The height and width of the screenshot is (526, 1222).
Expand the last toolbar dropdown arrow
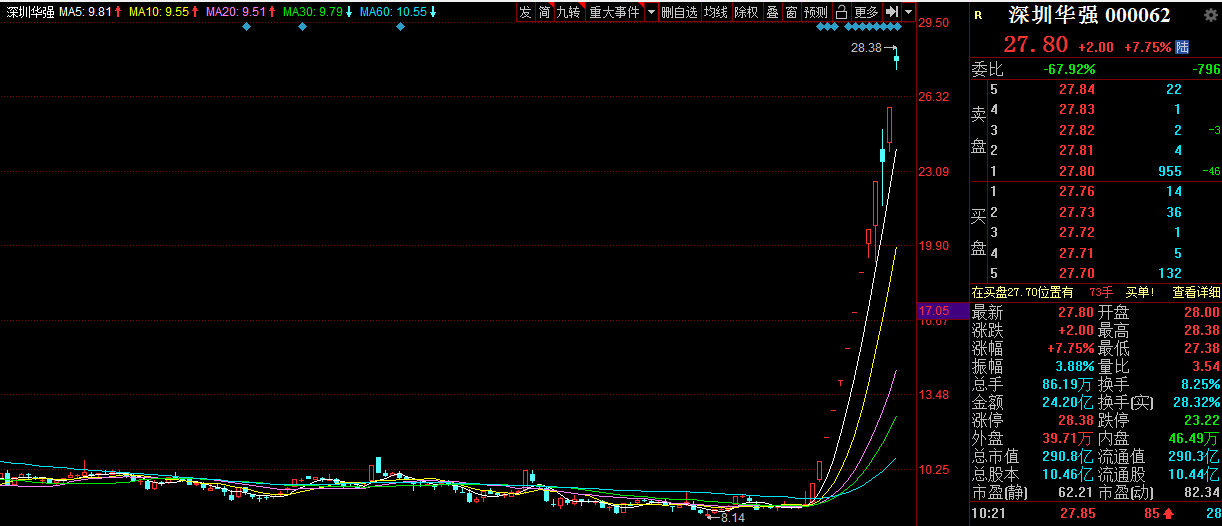coord(908,12)
